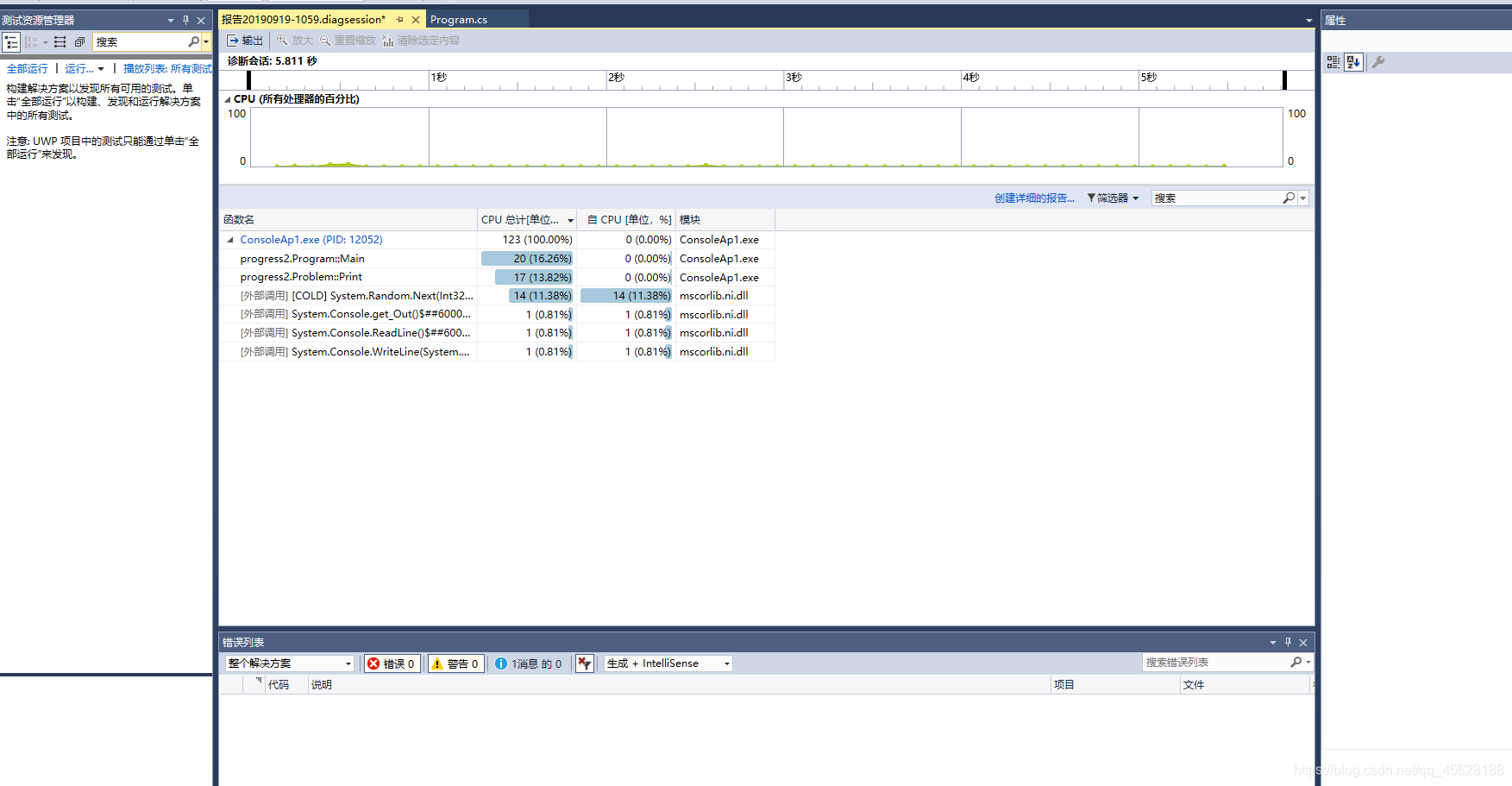
Task: Click the stacked windows icon in Test Explorer
Action: coord(79,41)
